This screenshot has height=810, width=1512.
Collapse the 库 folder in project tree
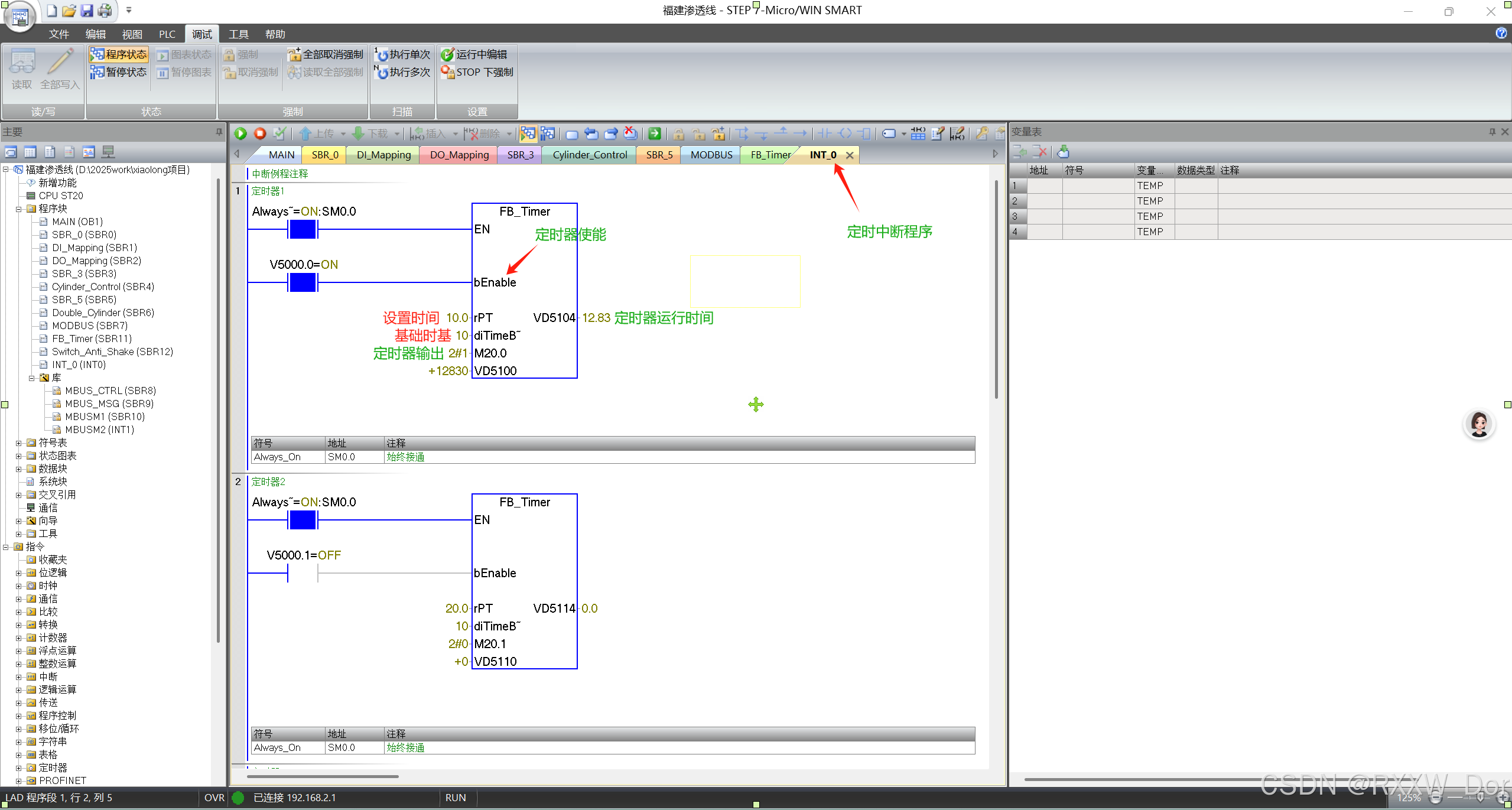click(32, 378)
